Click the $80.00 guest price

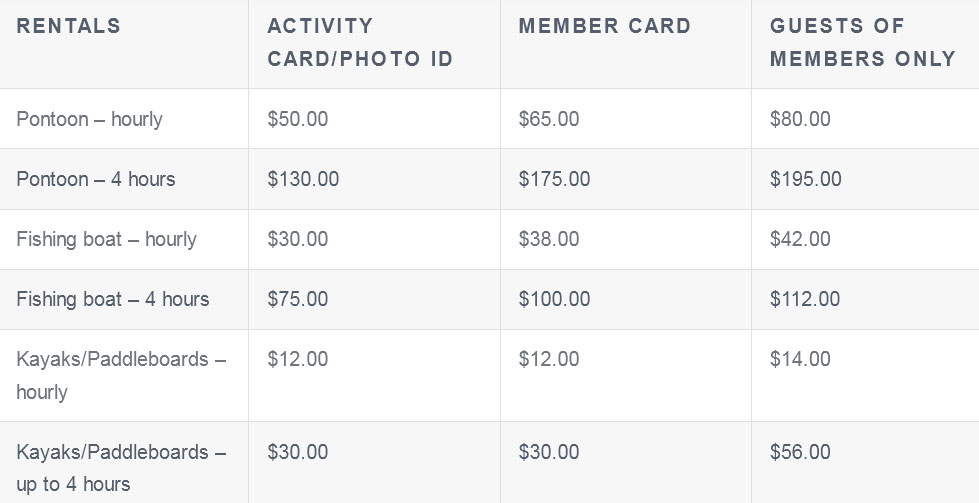[x=800, y=119]
